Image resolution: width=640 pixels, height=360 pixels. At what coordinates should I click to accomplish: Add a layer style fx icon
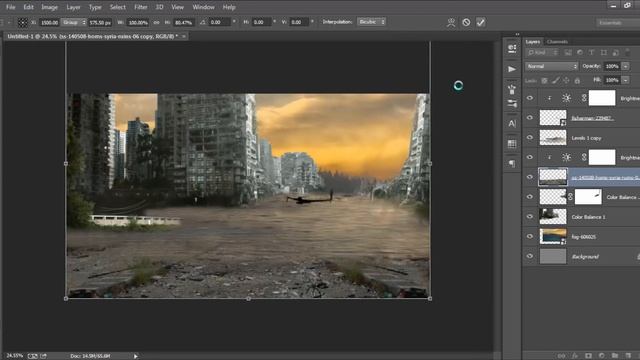pyautogui.click(x=575, y=356)
